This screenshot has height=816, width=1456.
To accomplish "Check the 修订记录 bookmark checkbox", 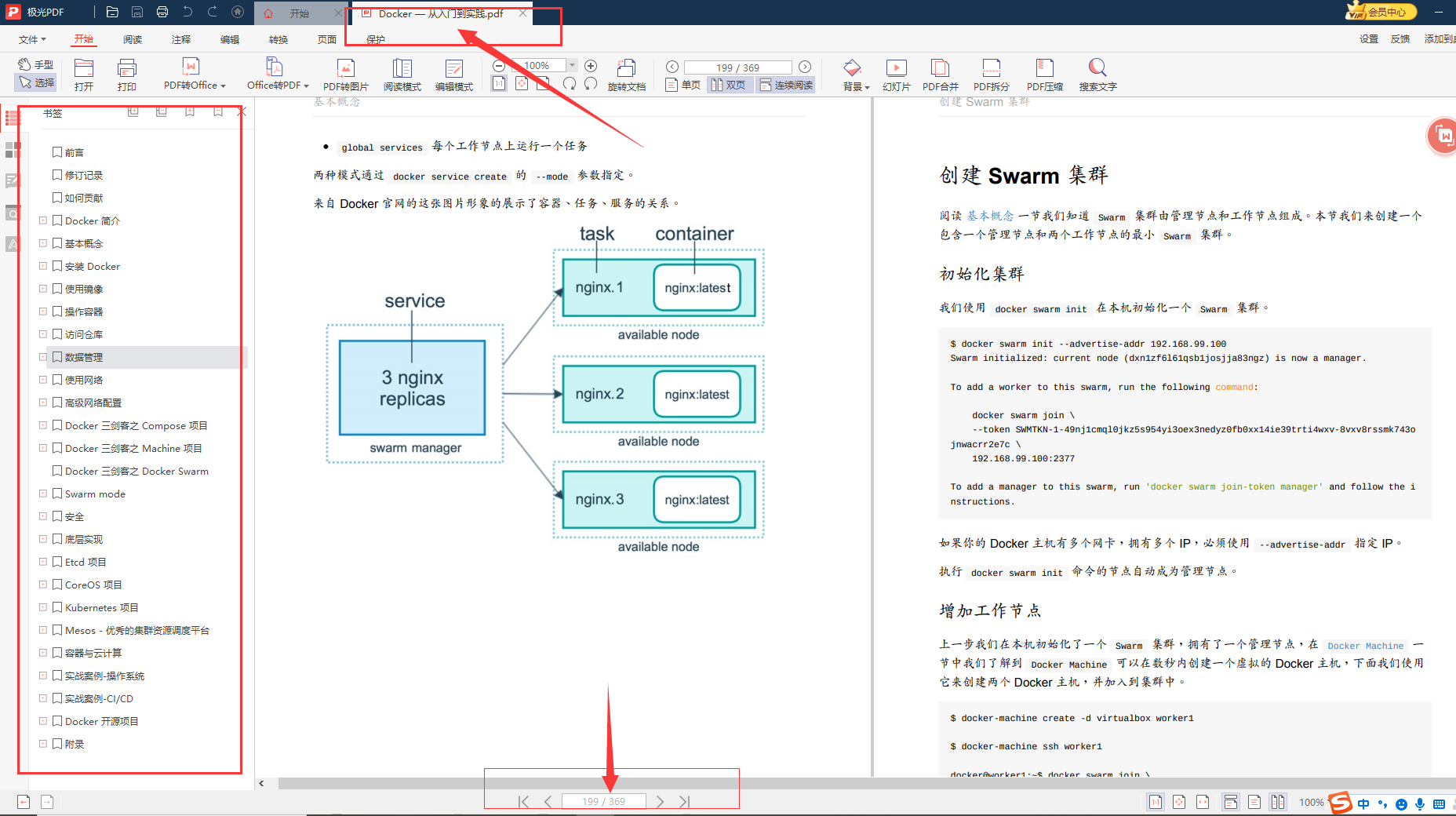I will pos(57,175).
